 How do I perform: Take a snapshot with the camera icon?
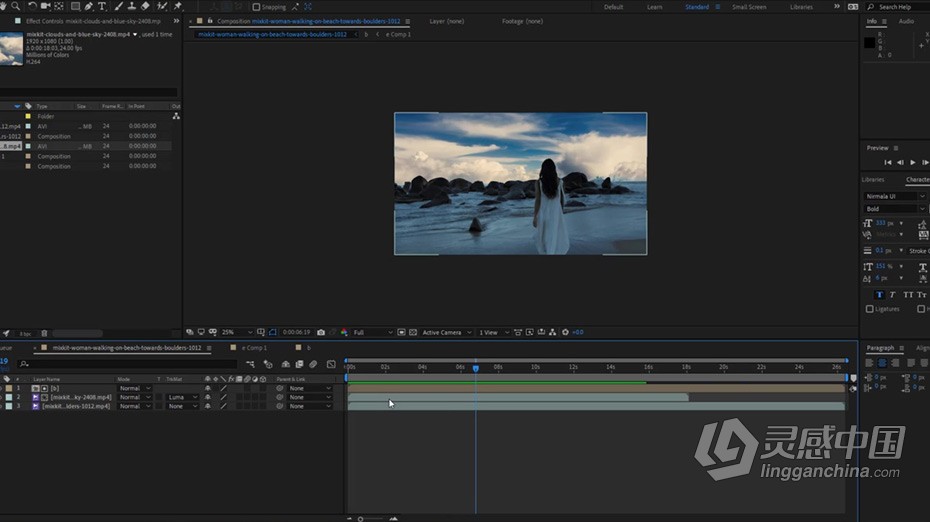coord(321,332)
